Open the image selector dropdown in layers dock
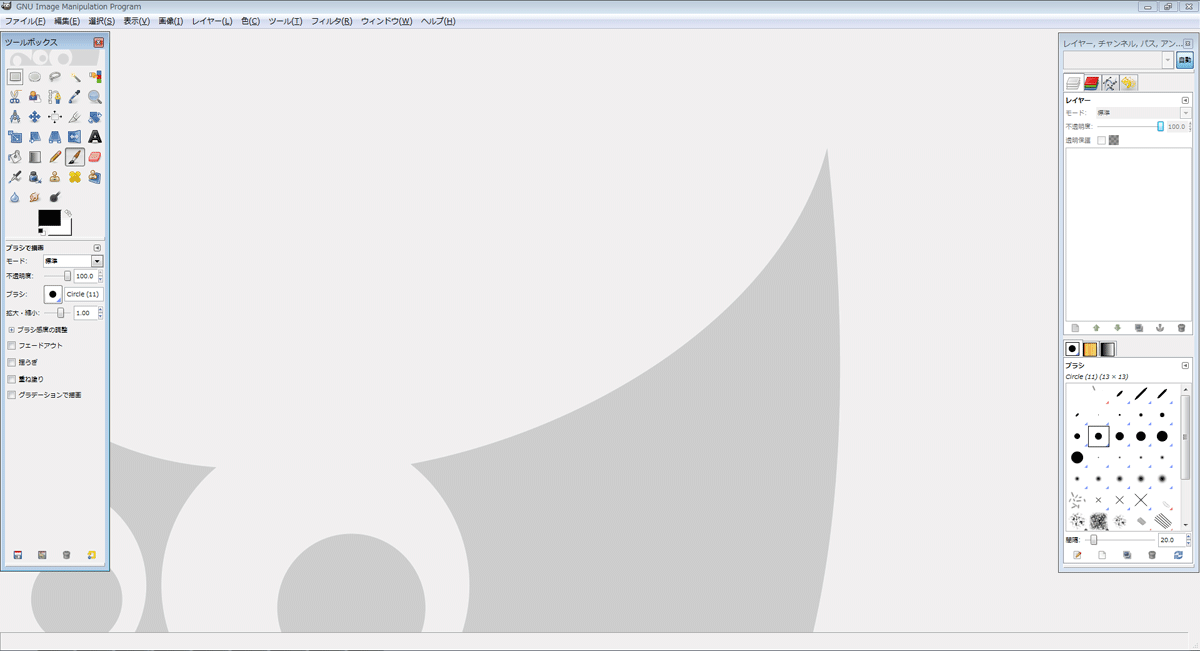Screen dimensions: 1200x651 [1119, 61]
